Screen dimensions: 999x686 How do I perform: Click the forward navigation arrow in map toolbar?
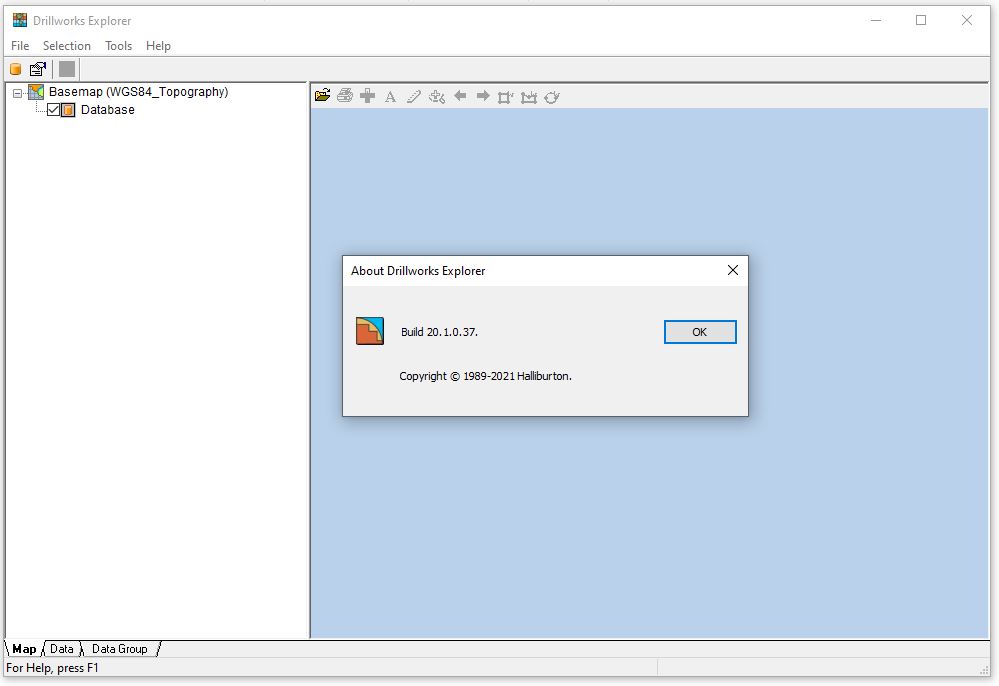point(482,96)
